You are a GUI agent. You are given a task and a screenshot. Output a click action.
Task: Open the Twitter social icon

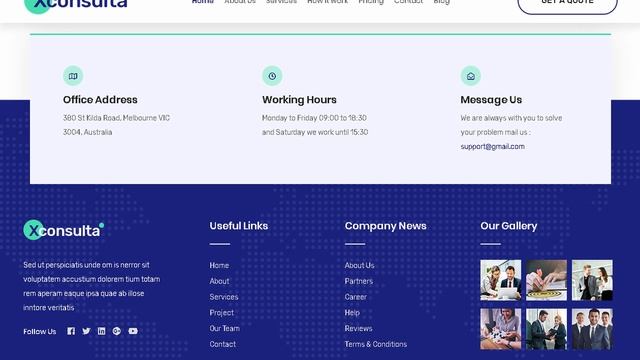coord(86,331)
